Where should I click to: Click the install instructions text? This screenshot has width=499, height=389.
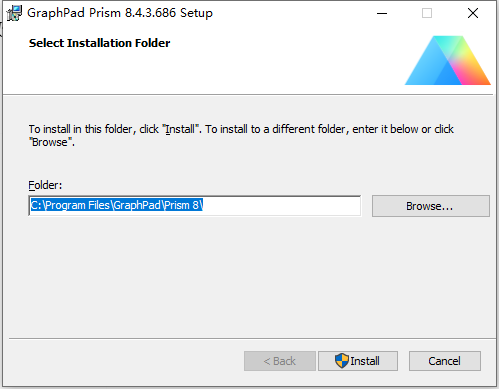tap(241, 135)
